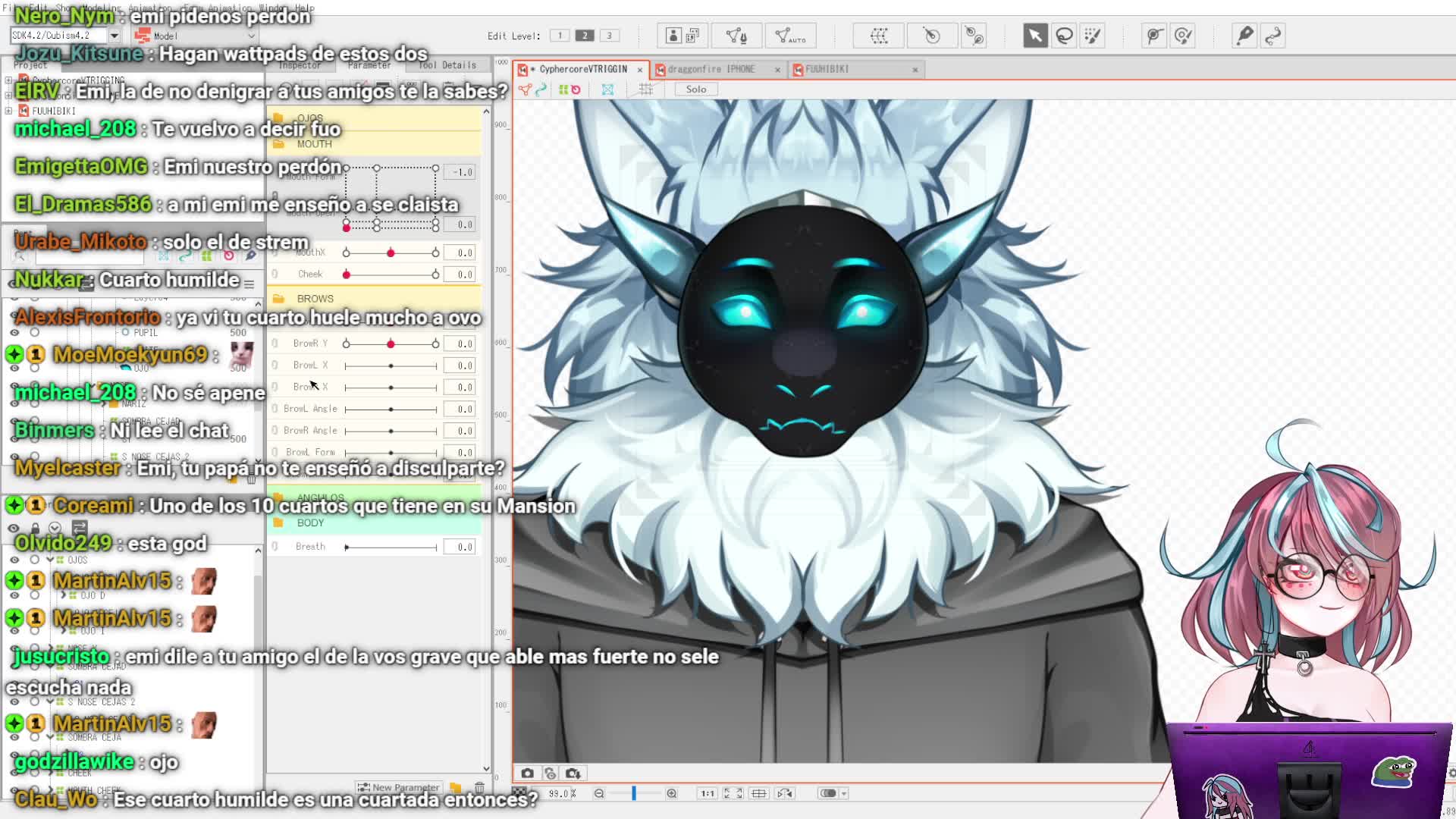1456x819 pixels.
Task: Toggle the Solo display button
Action: 695,89
